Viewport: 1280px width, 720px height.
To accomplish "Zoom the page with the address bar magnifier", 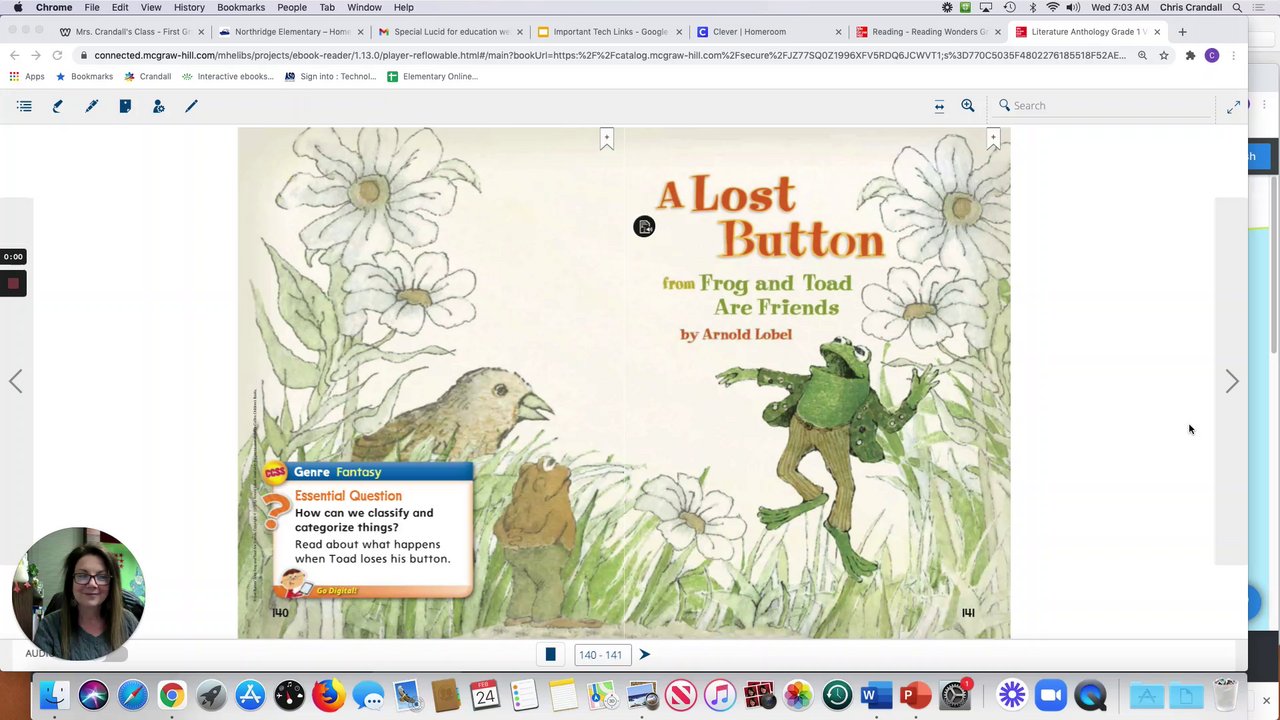I will [x=1142, y=56].
